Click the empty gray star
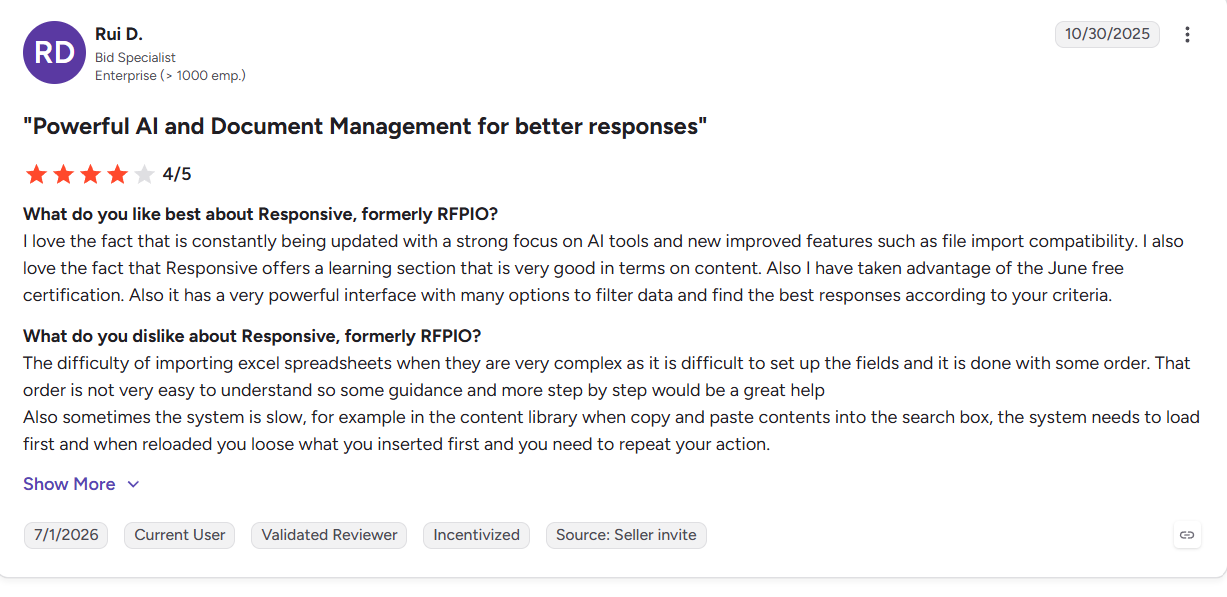 click(145, 175)
